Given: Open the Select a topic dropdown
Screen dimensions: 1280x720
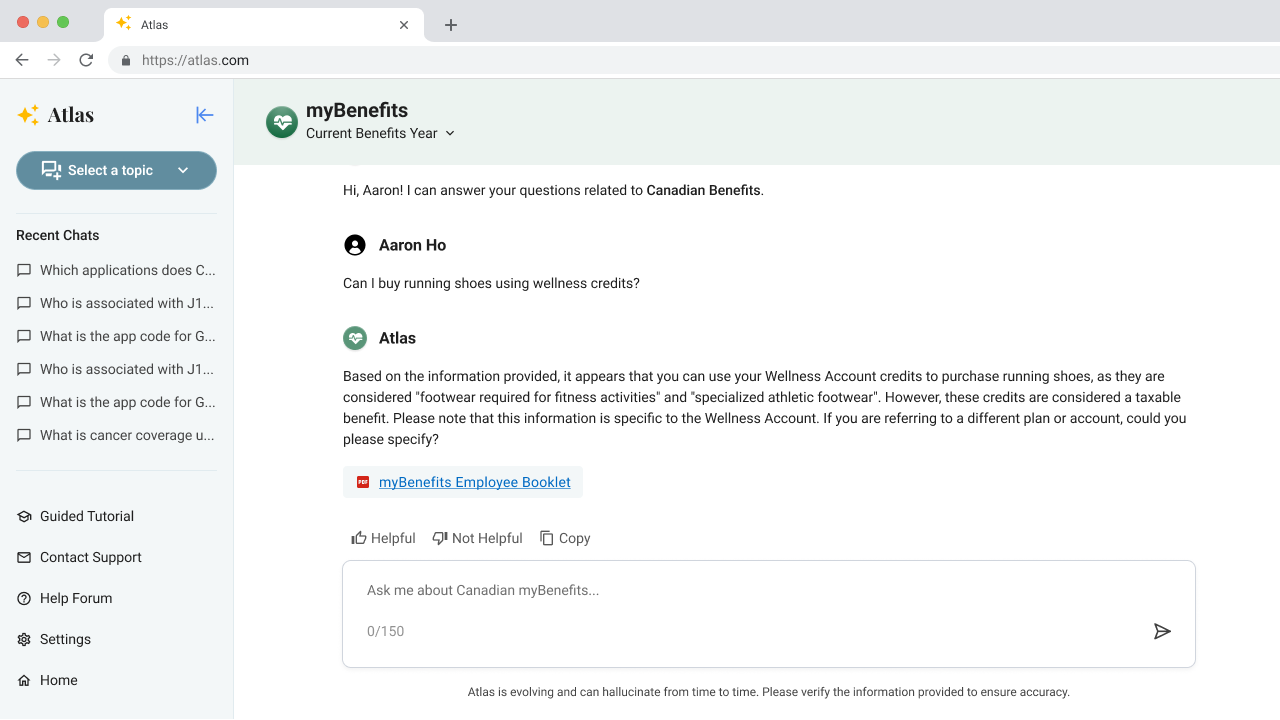Looking at the screenshot, I should click(116, 170).
